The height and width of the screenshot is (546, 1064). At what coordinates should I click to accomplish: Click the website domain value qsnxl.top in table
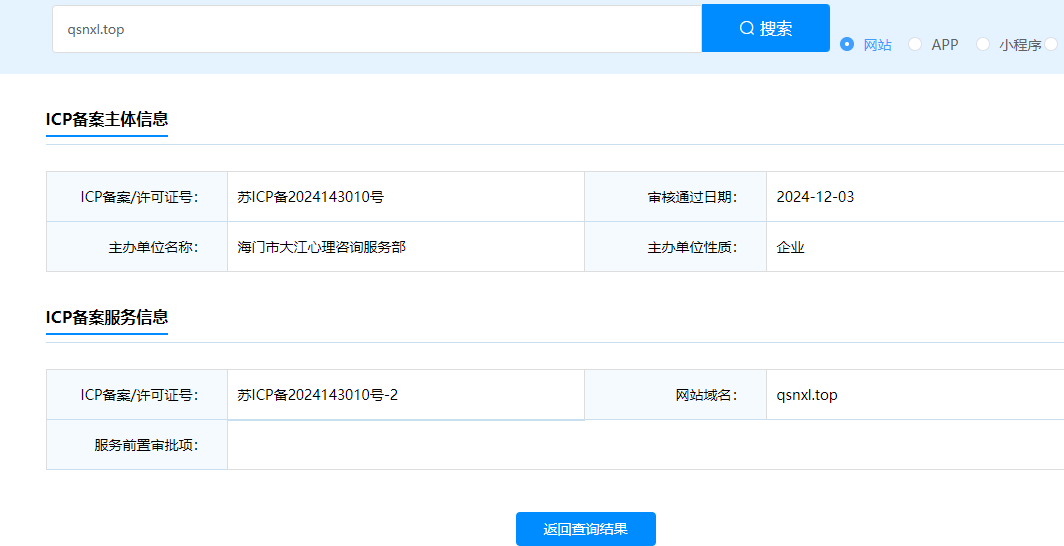807,395
